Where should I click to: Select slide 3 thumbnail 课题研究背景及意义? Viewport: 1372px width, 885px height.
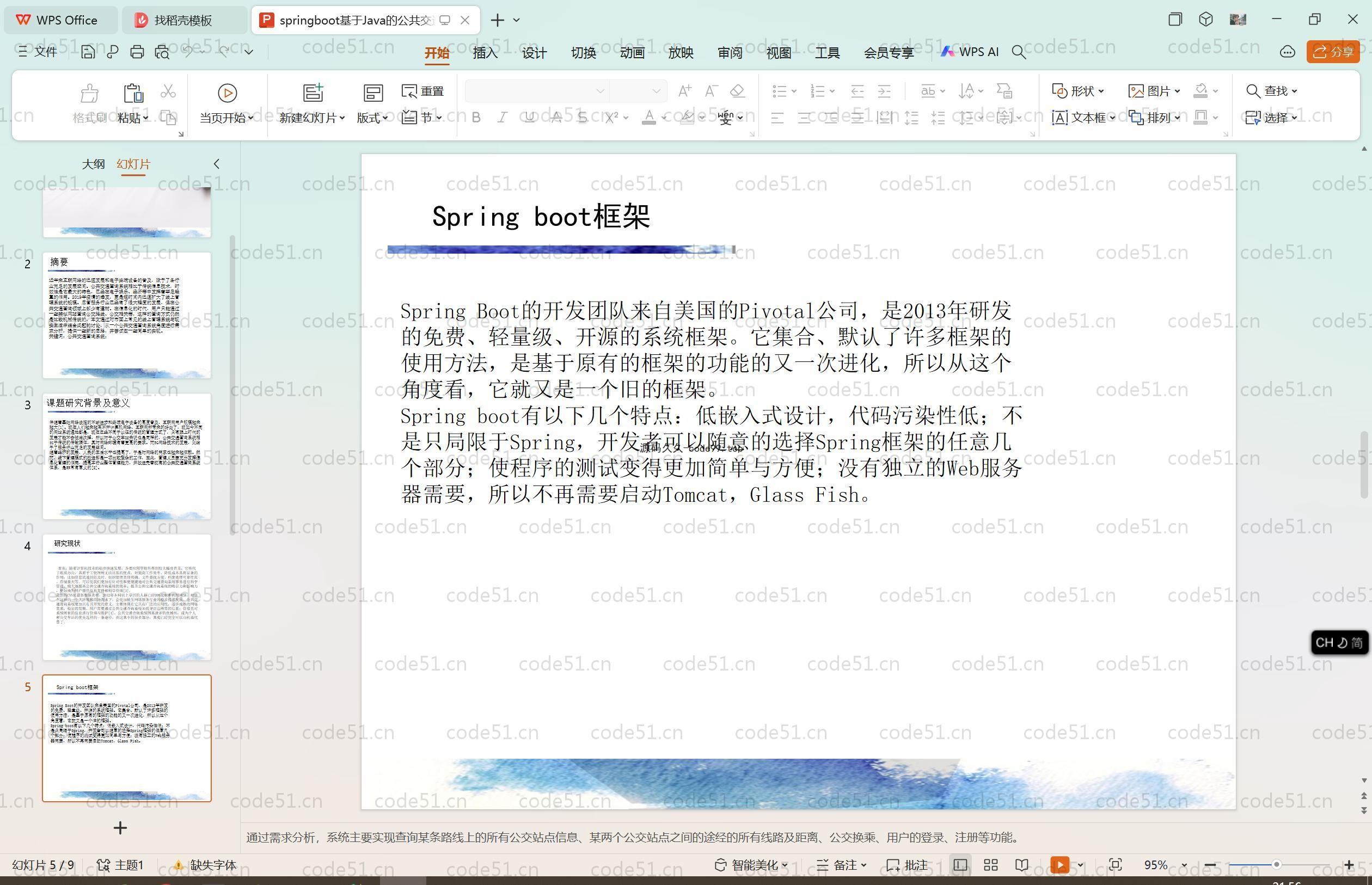pos(127,456)
